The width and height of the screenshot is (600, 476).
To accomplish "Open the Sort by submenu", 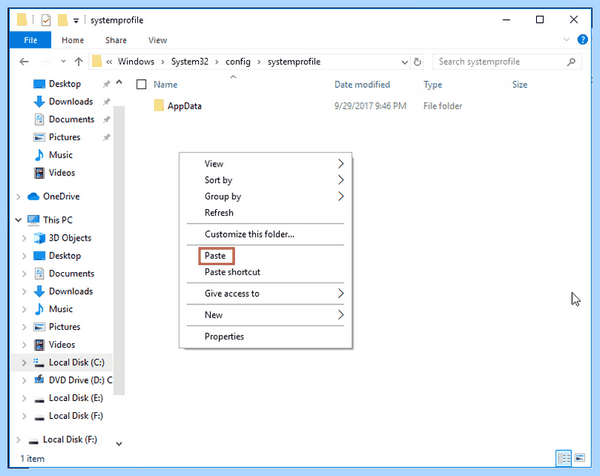I will click(x=266, y=180).
